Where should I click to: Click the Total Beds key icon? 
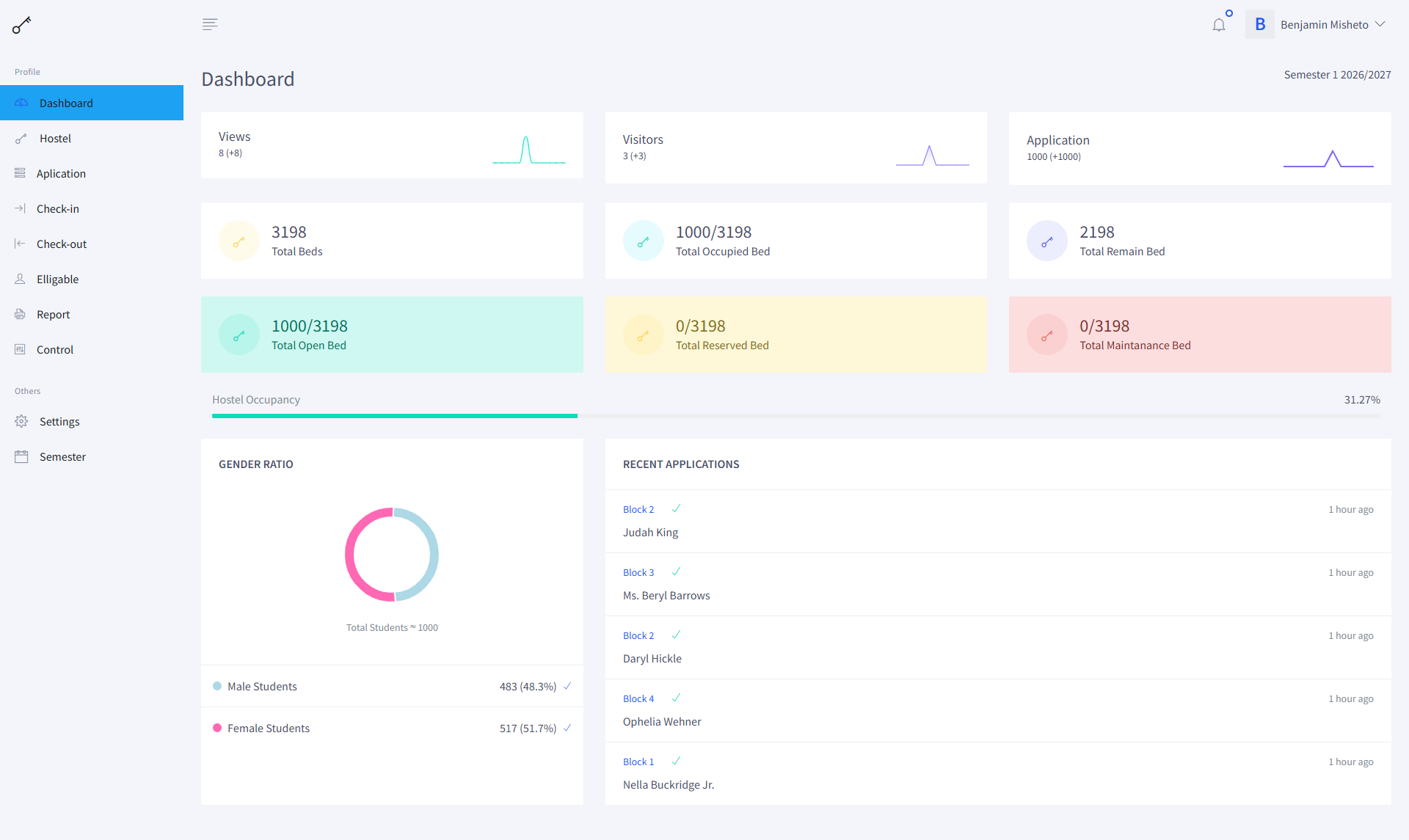239,241
